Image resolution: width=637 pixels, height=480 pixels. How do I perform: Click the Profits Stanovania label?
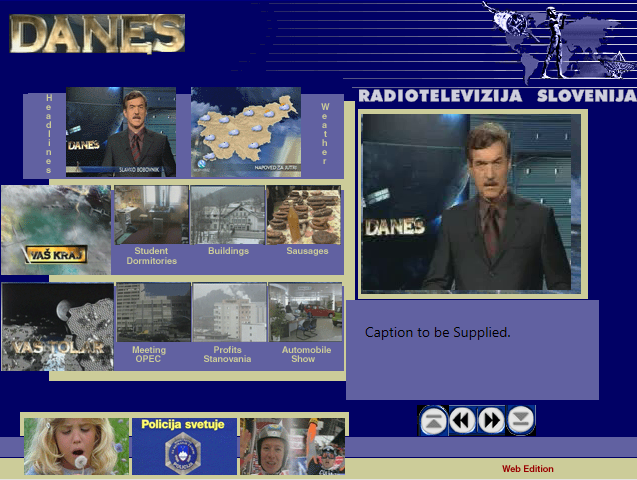(x=228, y=354)
